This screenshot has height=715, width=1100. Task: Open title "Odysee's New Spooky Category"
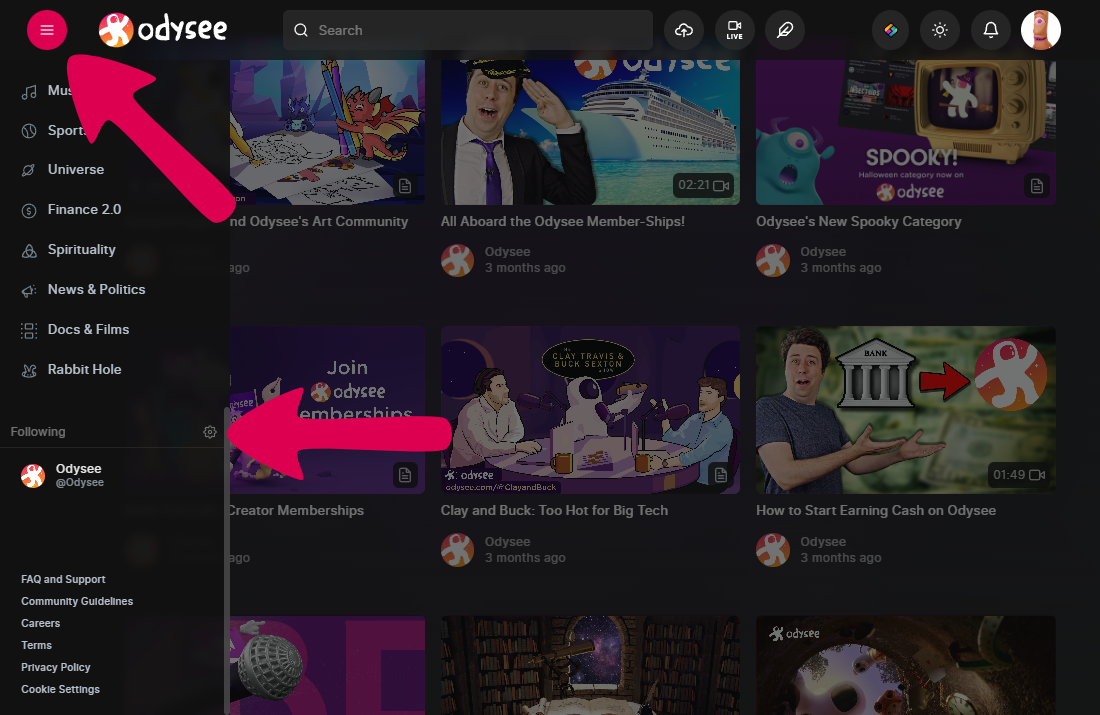pos(859,222)
